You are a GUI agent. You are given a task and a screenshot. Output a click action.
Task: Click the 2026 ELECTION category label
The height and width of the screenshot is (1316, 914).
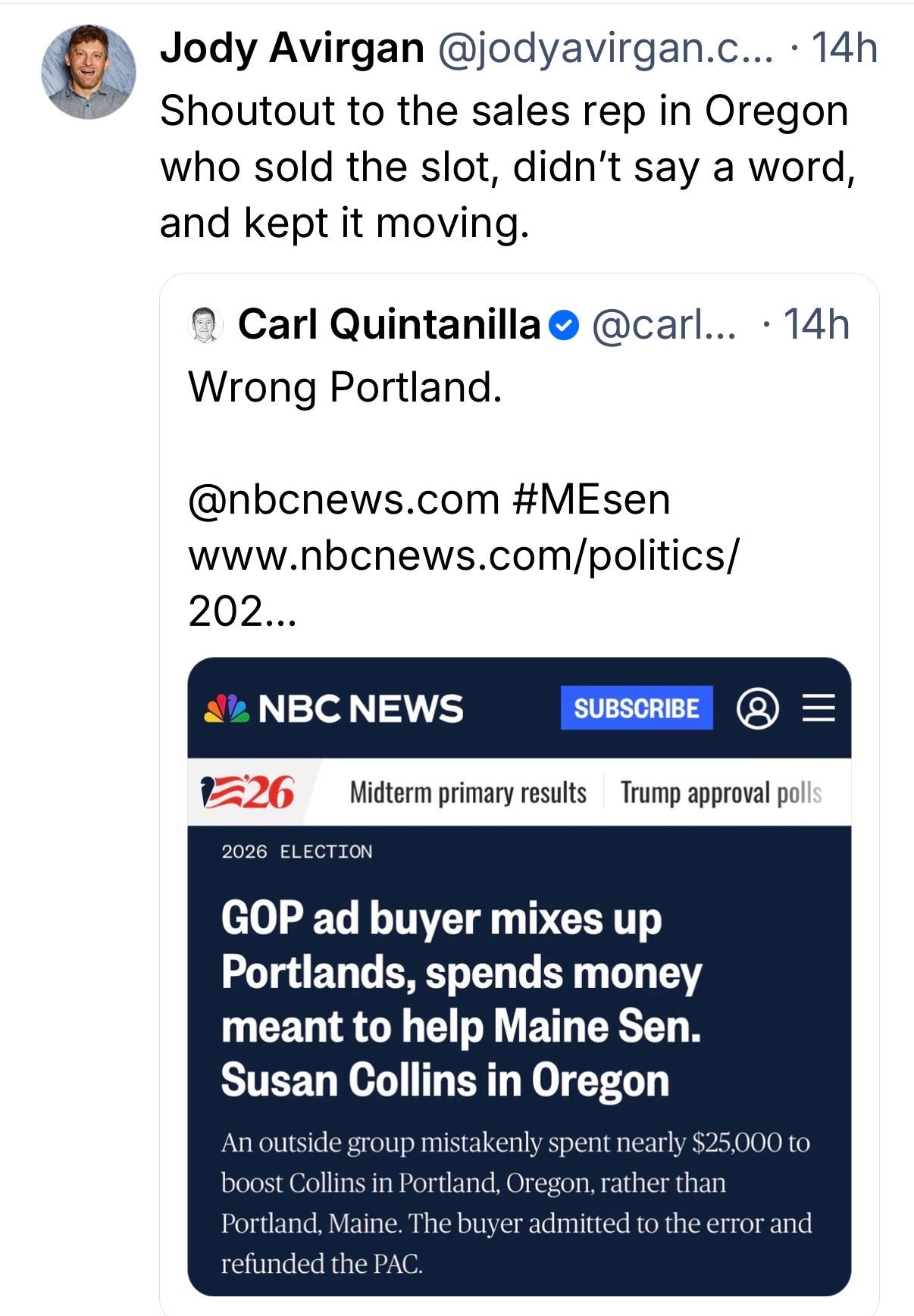[297, 852]
